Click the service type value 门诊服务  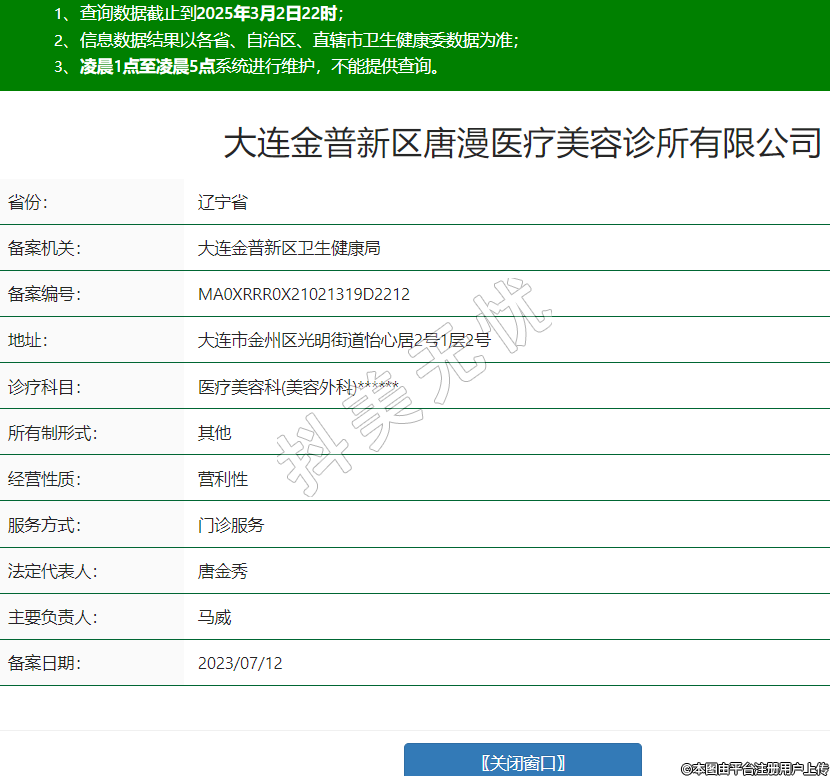[x=231, y=525]
